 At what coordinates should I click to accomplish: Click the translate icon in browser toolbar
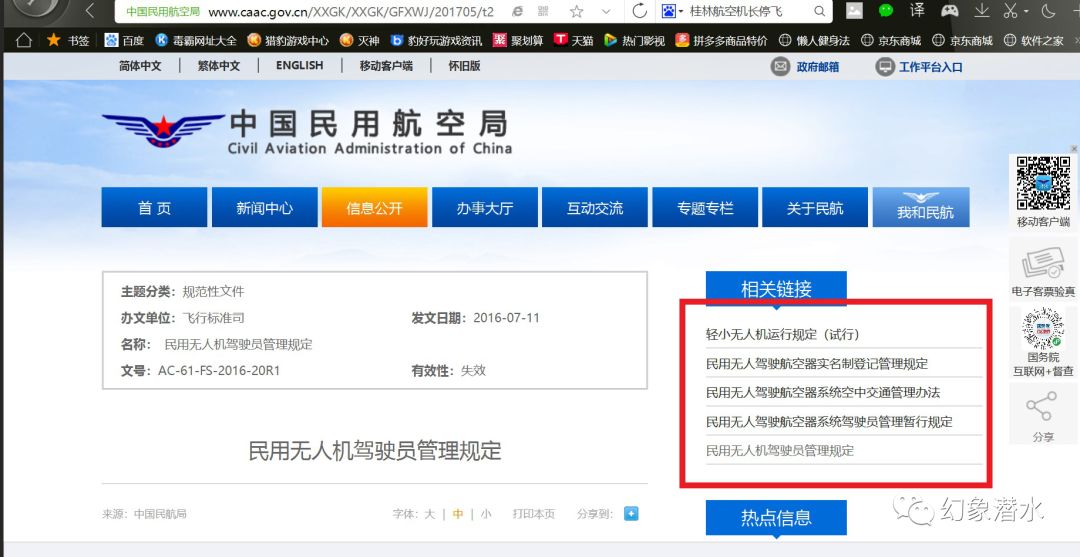pyautogui.click(x=917, y=11)
